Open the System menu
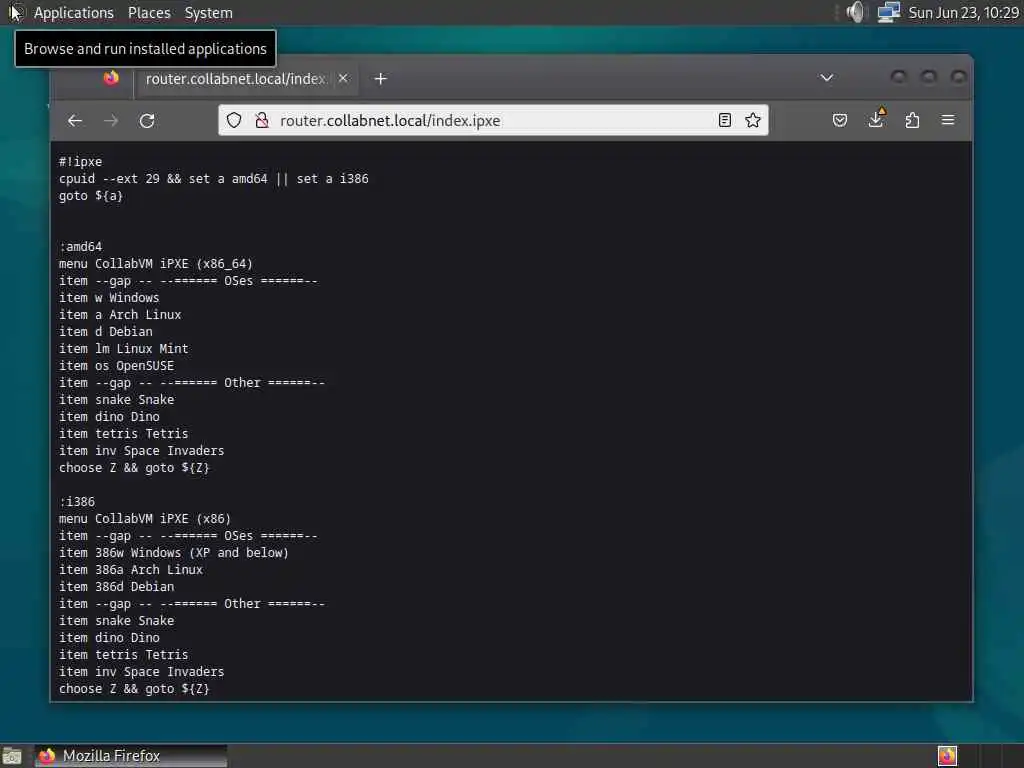The height and width of the screenshot is (768, 1024). click(208, 12)
